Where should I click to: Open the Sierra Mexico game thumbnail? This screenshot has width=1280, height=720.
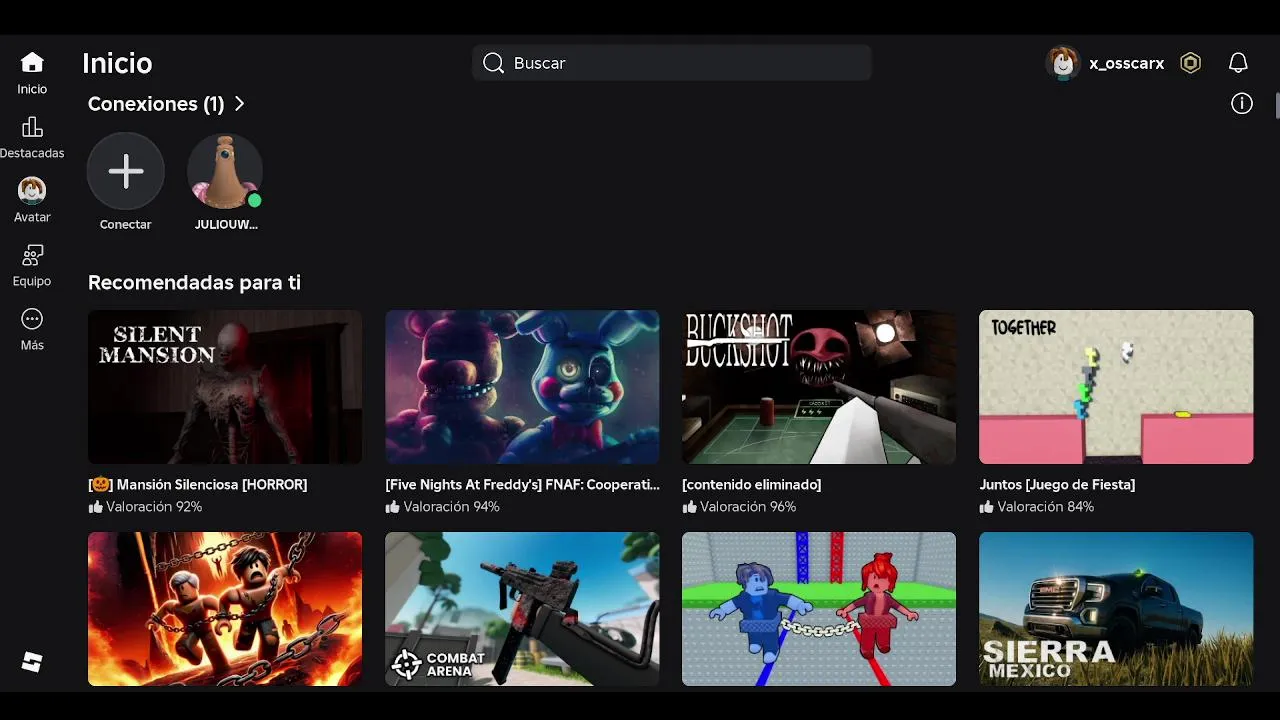tap(1116, 609)
